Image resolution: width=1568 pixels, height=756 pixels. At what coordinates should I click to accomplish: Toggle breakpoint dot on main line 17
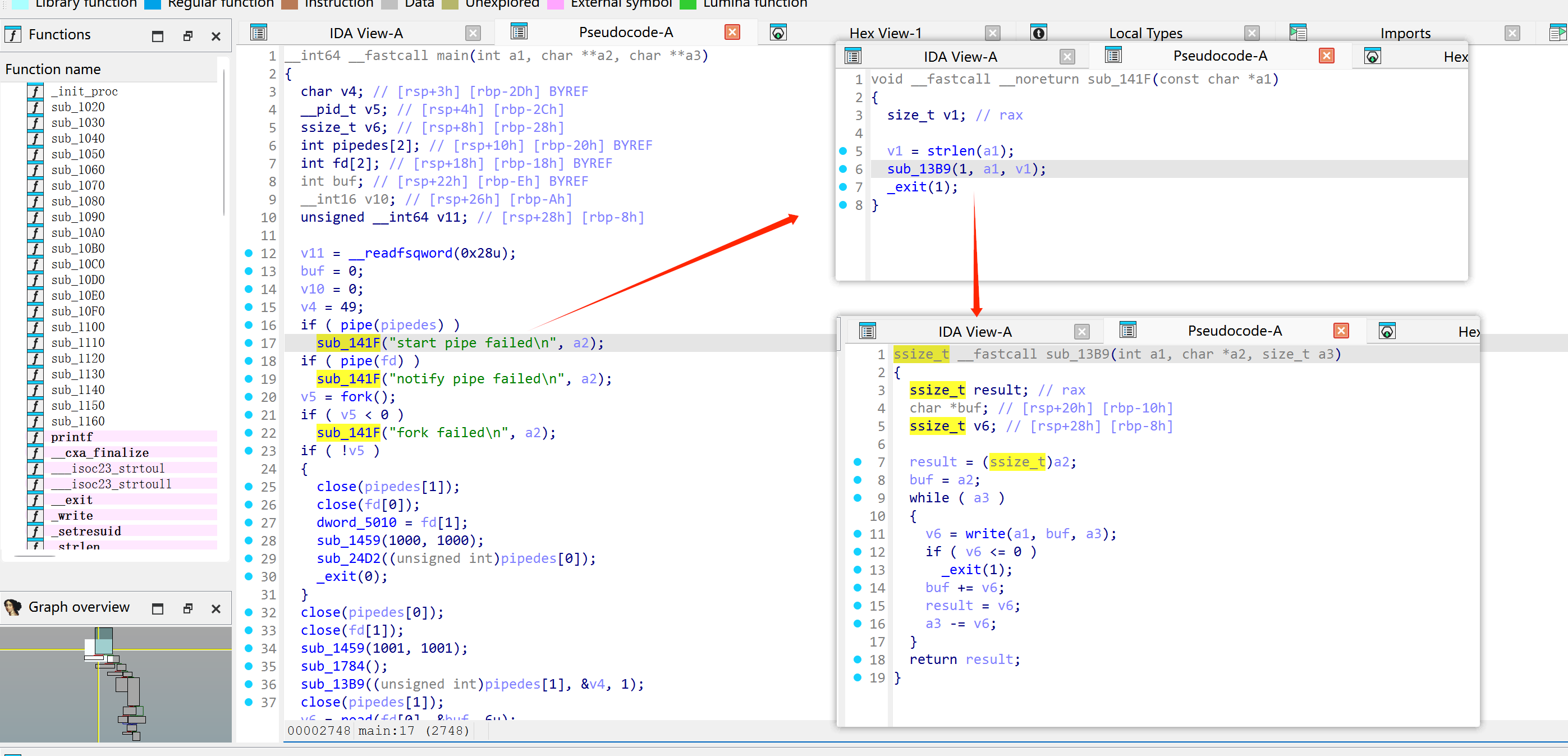point(249,343)
